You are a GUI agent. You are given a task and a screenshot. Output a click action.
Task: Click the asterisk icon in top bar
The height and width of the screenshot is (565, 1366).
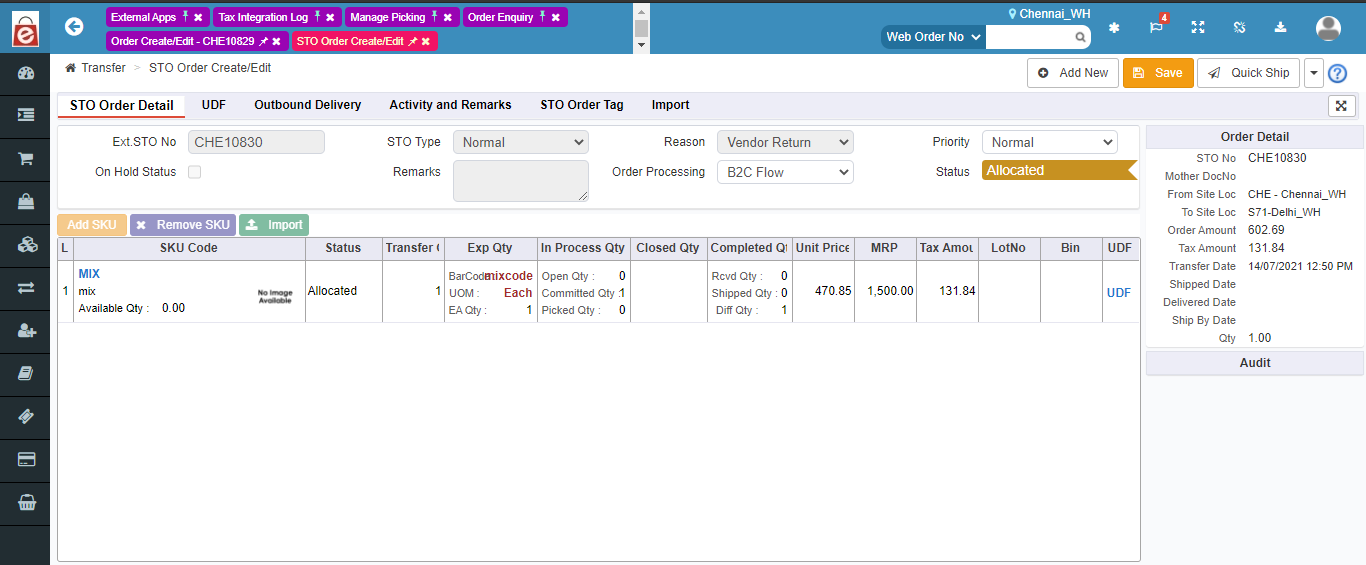coord(1114,27)
